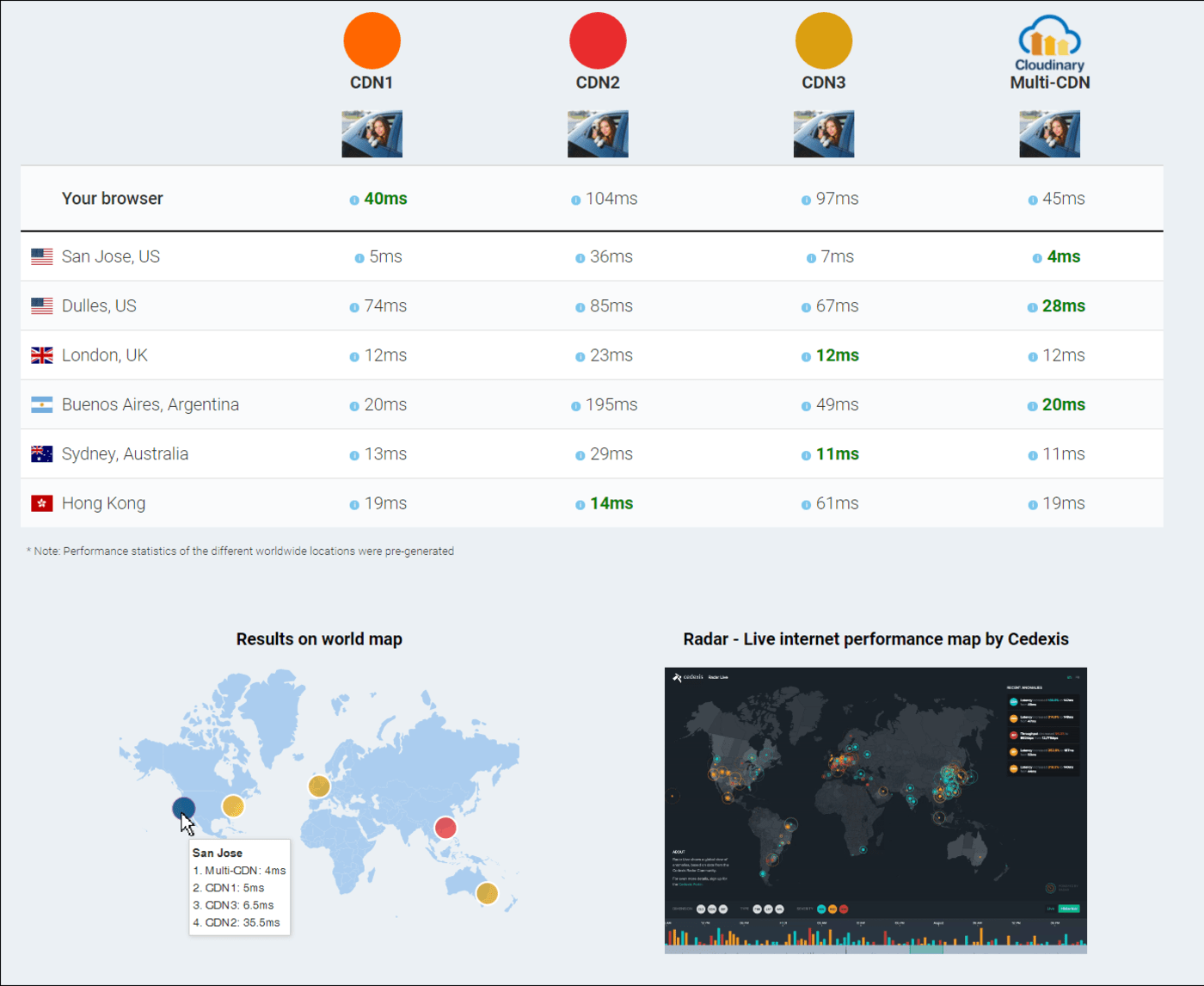Viewport: 1204px width, 986px height.
Task: Click the US flag beside San Jose
Action: [x=41, y=256]
